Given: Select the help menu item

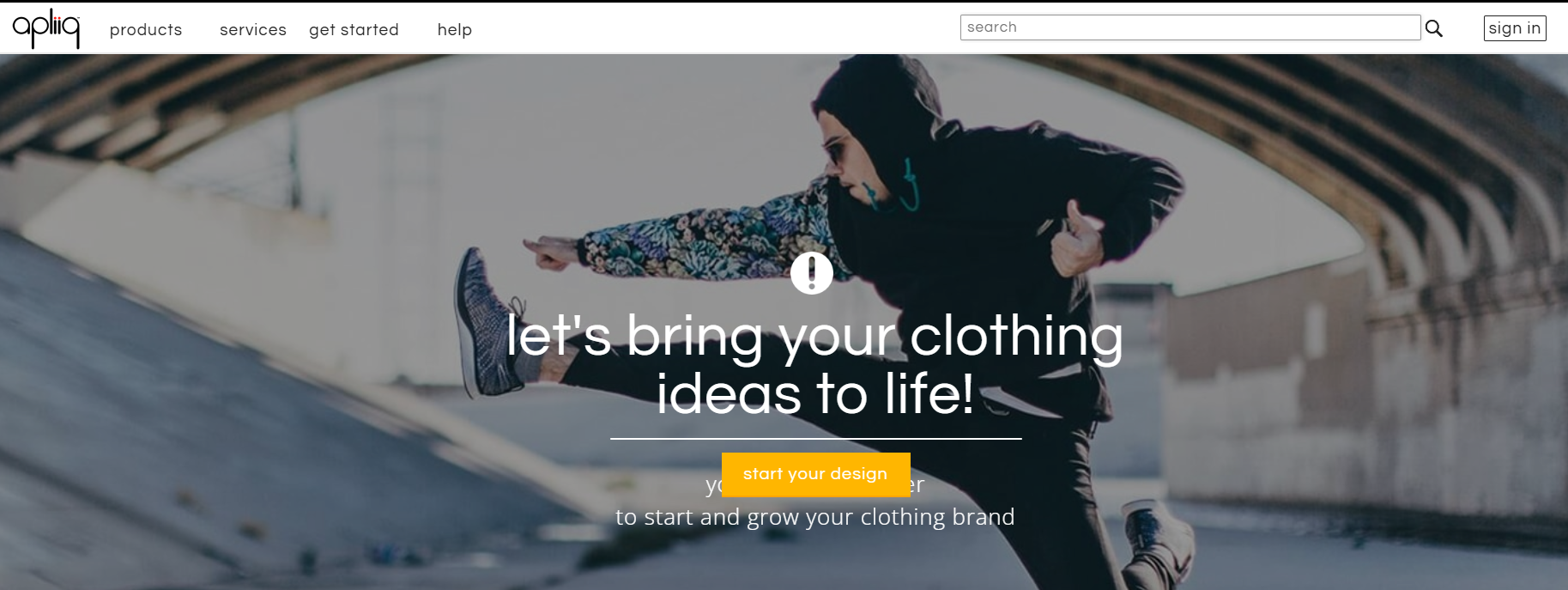Looking at the screenshot, I should tap(455, 30).
